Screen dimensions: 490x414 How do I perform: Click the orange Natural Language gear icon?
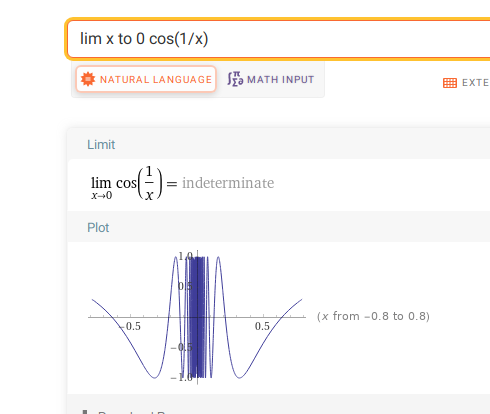[x=88, y=79]
